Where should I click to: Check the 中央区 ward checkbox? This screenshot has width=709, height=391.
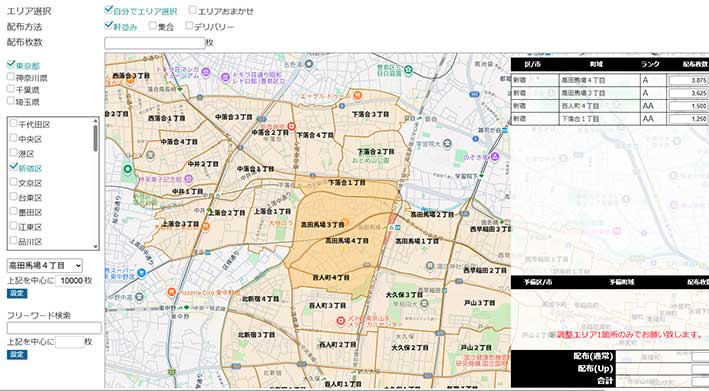(14, 138)
